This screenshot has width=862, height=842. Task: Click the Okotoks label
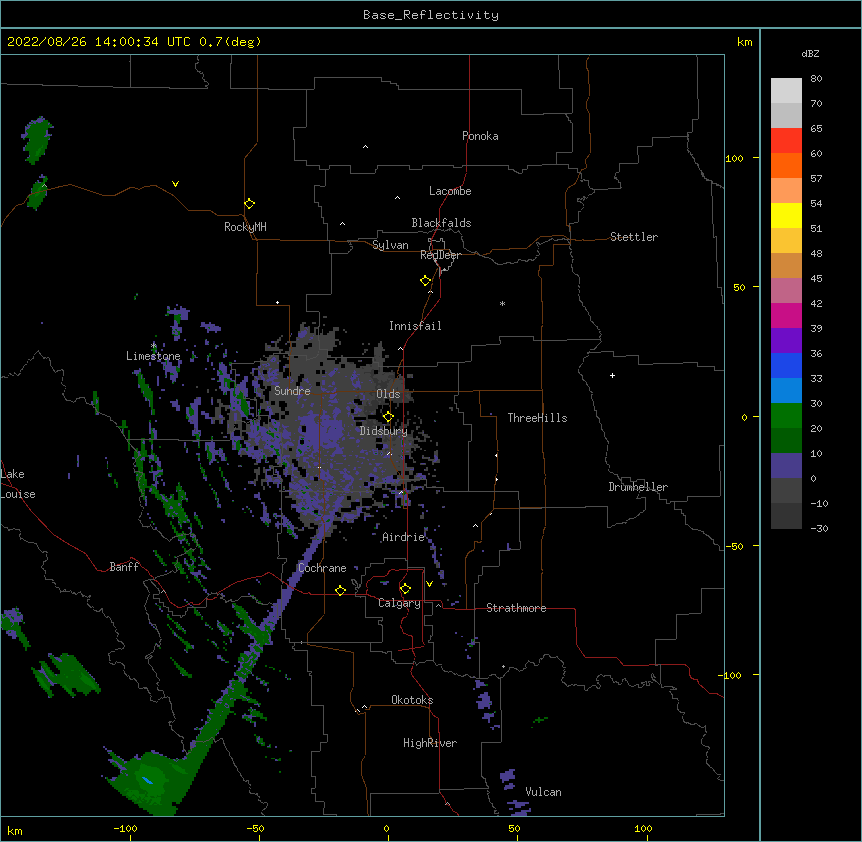coord(412,700)
